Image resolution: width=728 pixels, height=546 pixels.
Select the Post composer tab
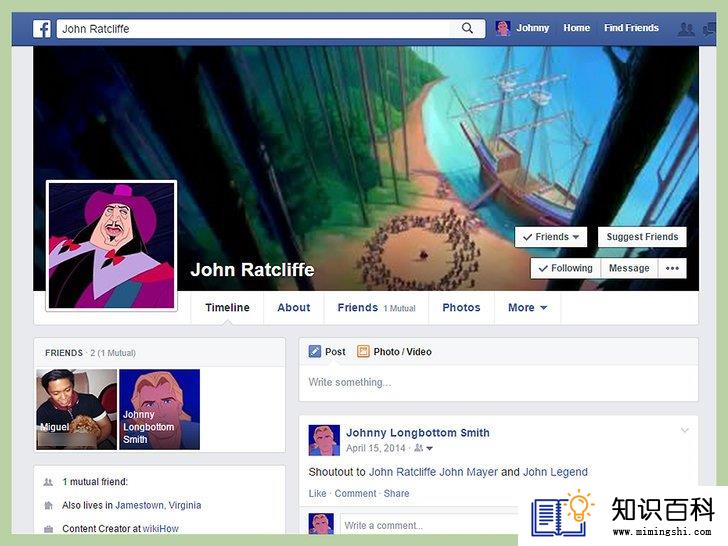tap(327, 351)
